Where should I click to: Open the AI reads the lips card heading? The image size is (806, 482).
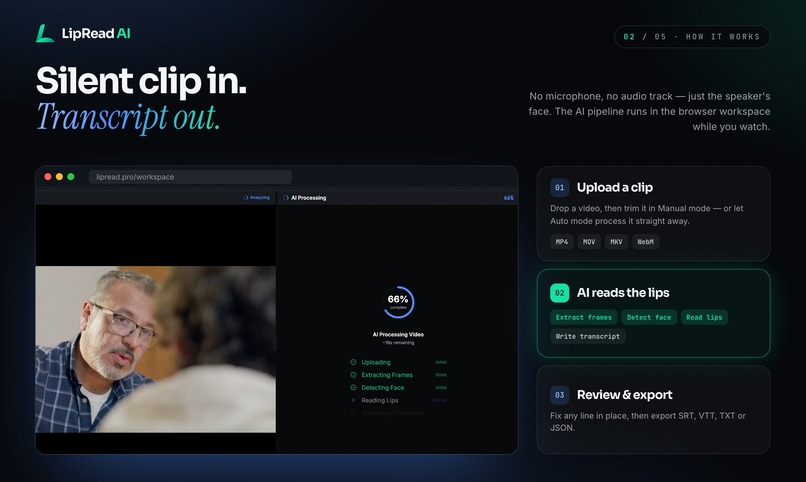click(x=623, y=293)
